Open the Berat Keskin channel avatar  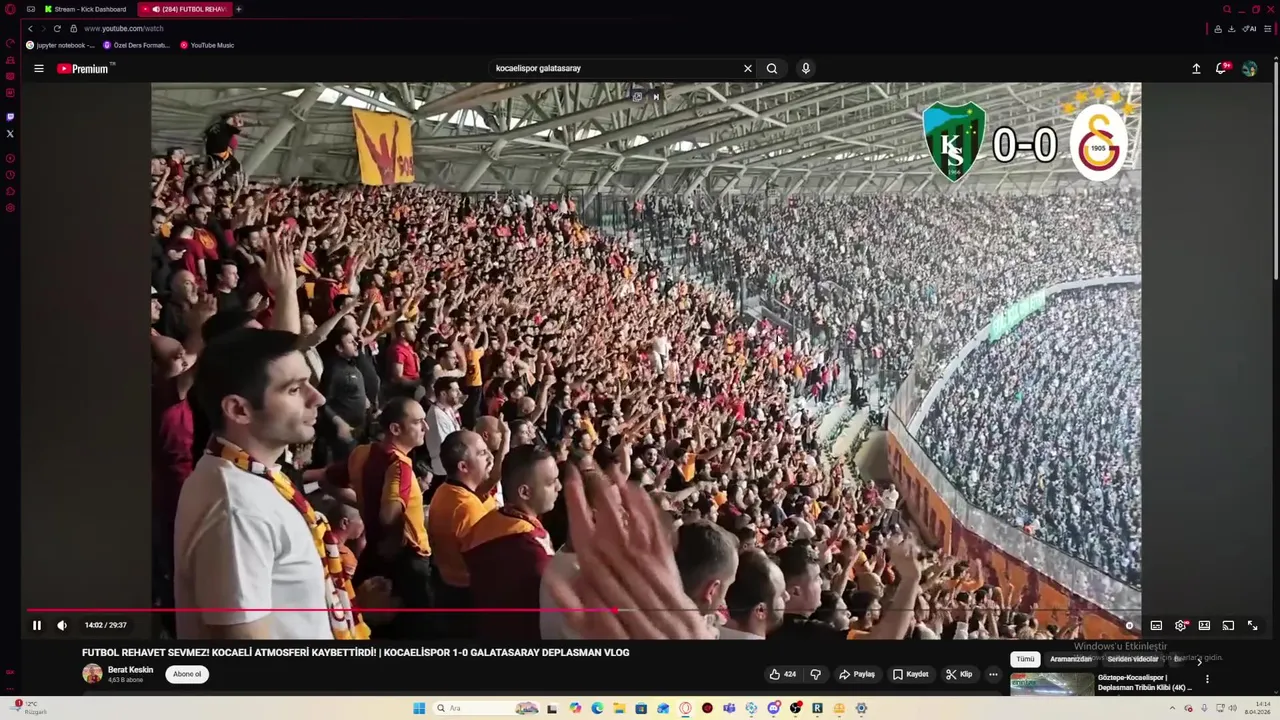pos(92,674)
